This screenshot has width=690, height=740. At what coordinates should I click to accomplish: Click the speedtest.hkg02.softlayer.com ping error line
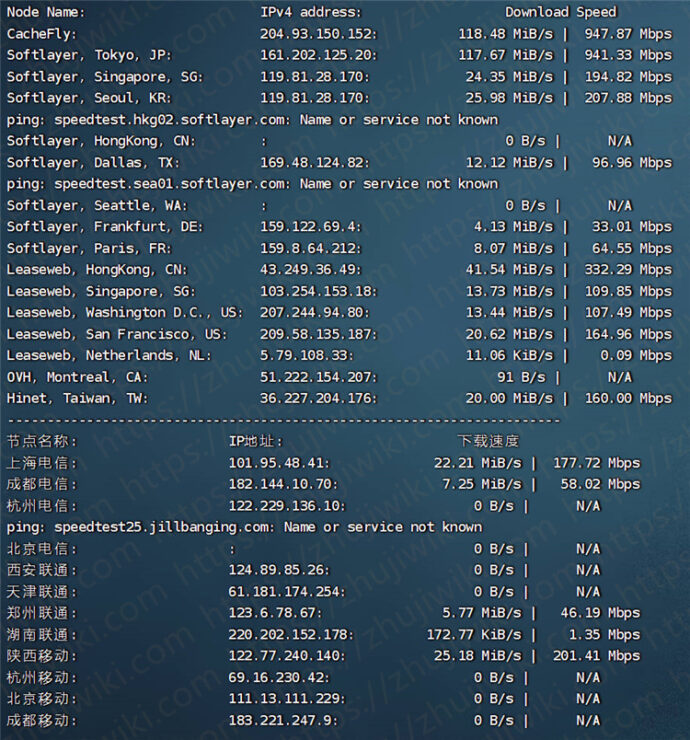click(252, 120)
